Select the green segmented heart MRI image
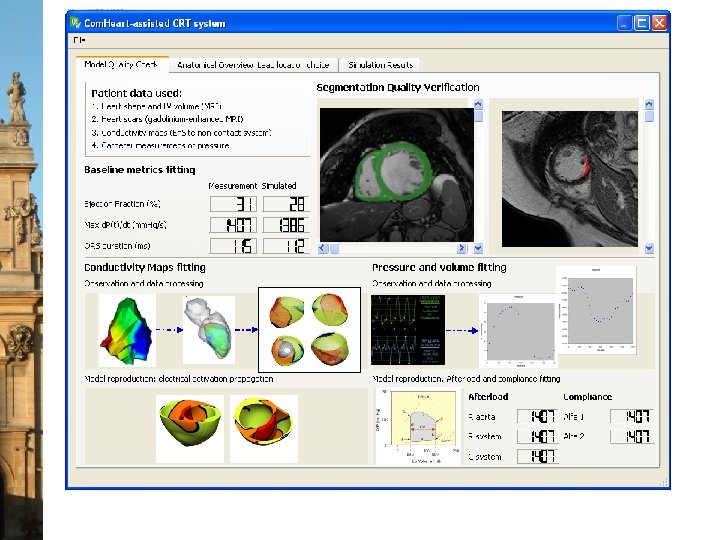Screen dimensions: 720x540 pyautogui.click(x=396, y=175)
